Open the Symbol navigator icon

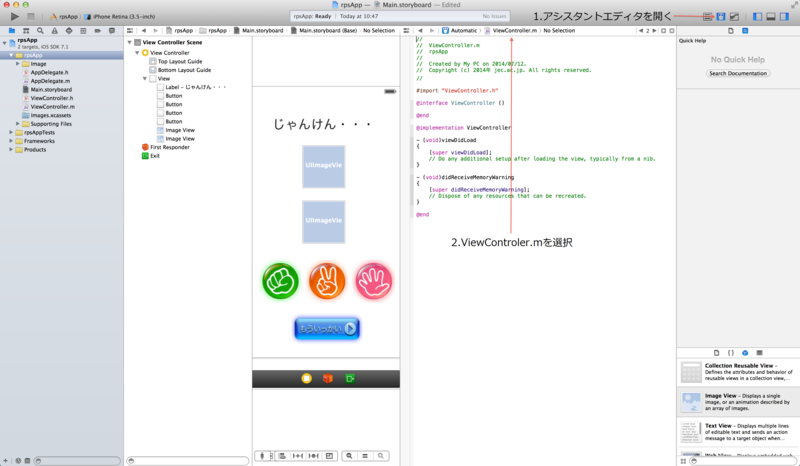[26, 31]
